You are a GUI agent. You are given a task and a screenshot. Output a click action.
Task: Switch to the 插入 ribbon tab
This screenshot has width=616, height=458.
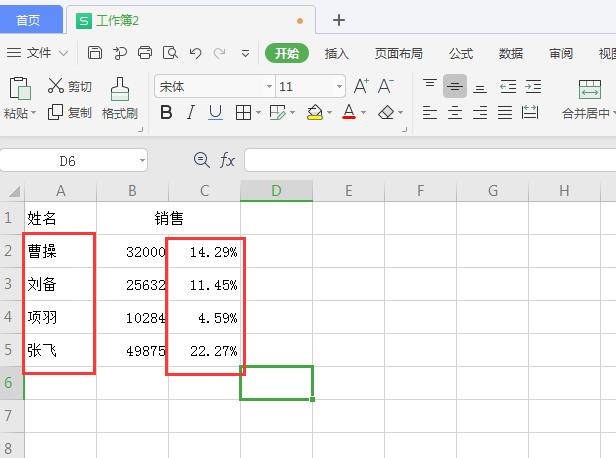(x=337, y=53)
